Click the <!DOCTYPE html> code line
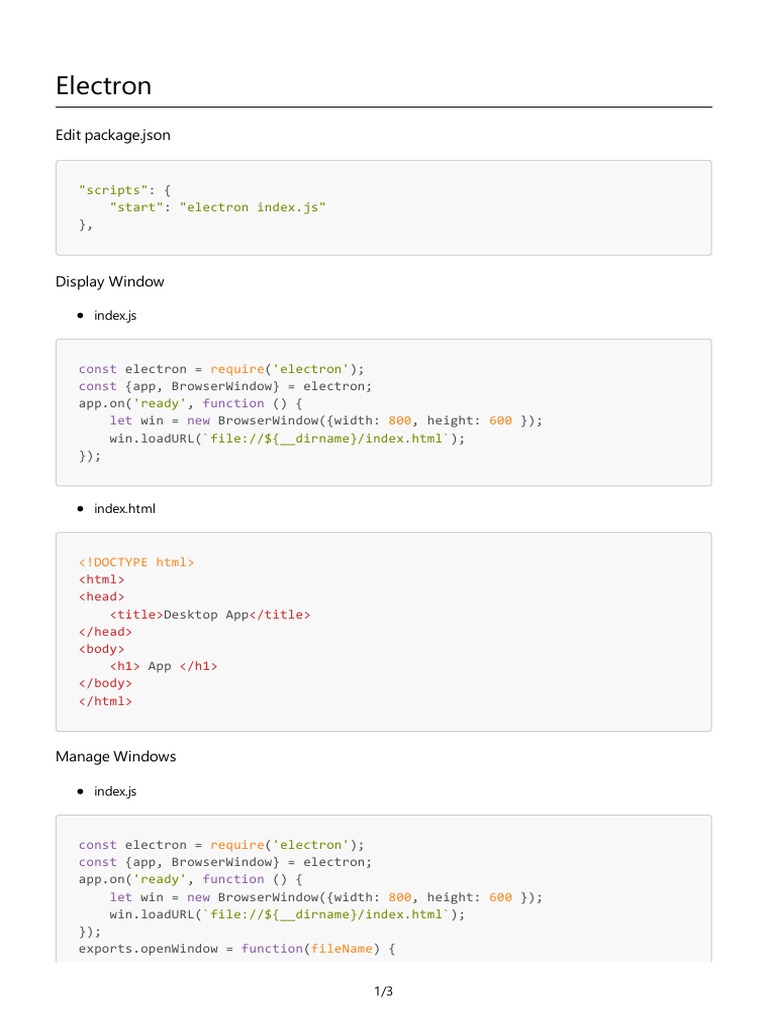Screen dimensions: 768x1024 [136, 562]
